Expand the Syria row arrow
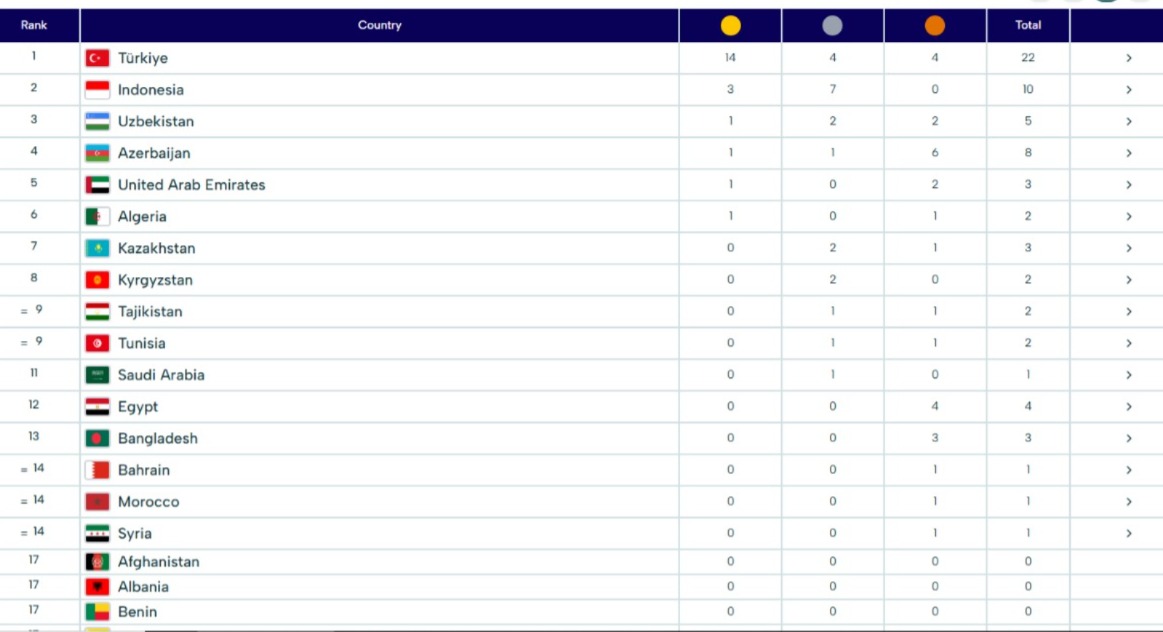 point(1128,534)
